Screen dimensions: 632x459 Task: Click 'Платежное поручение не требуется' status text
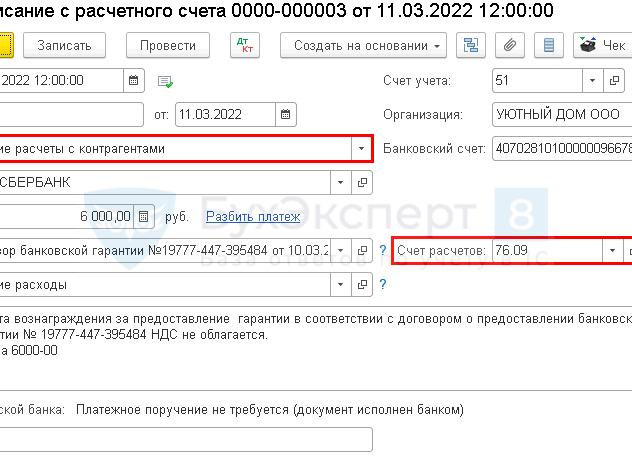pos(270,410)
